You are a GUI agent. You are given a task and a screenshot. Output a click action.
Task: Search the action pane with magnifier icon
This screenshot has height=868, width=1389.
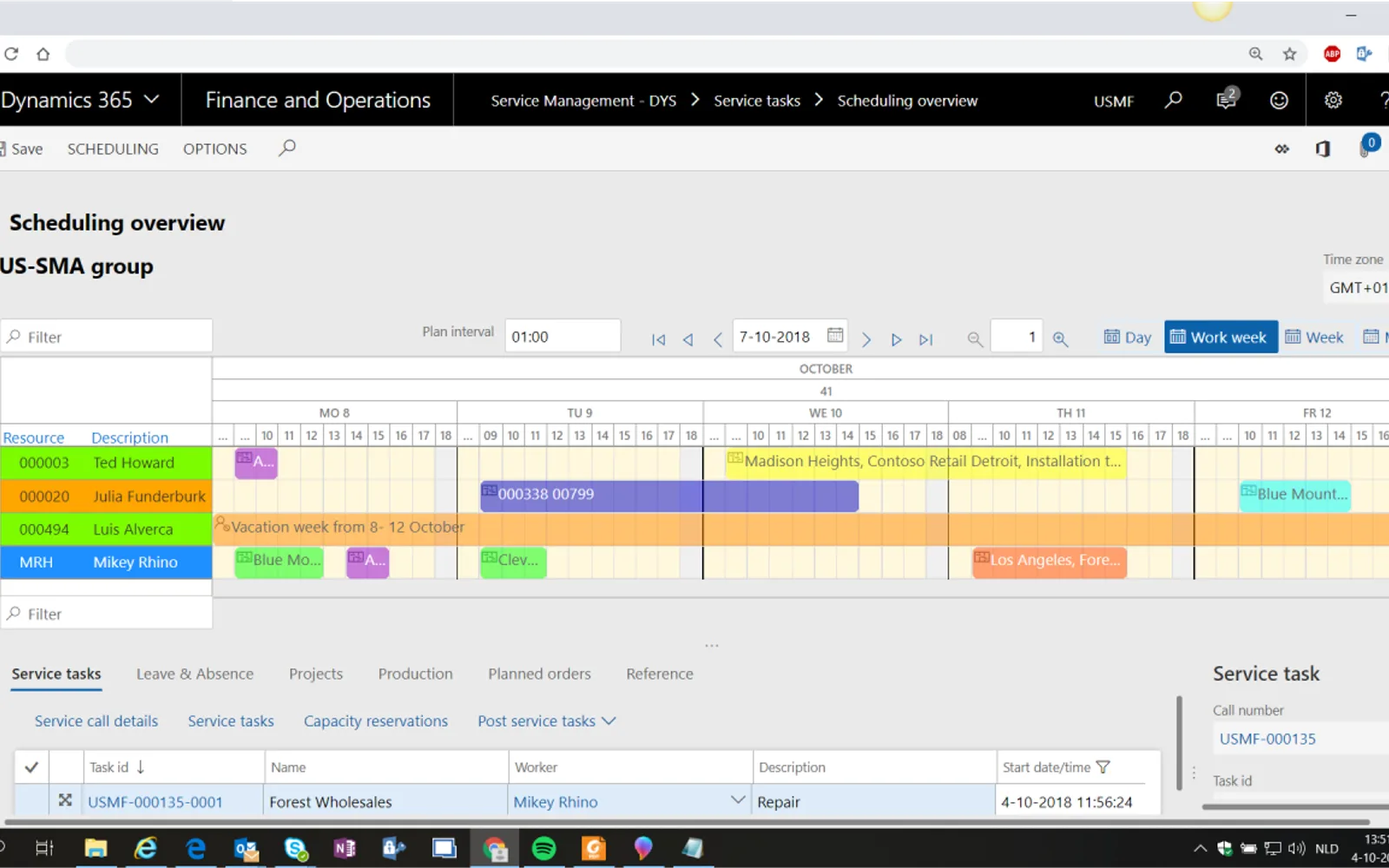(286, 148)
